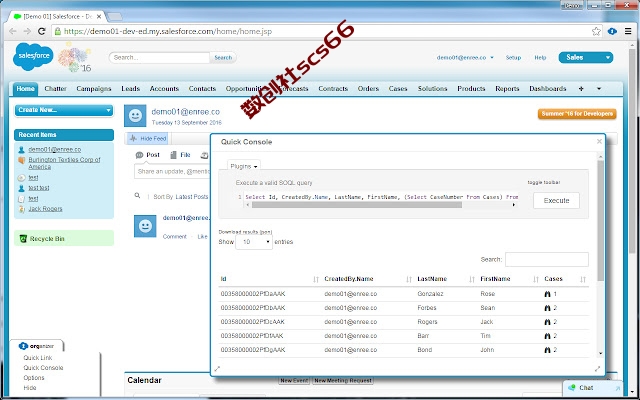The height and width of the screenshot is (400, 640).
Task: Open Cases binoculars icon for Rogers row
Action: 547,322
